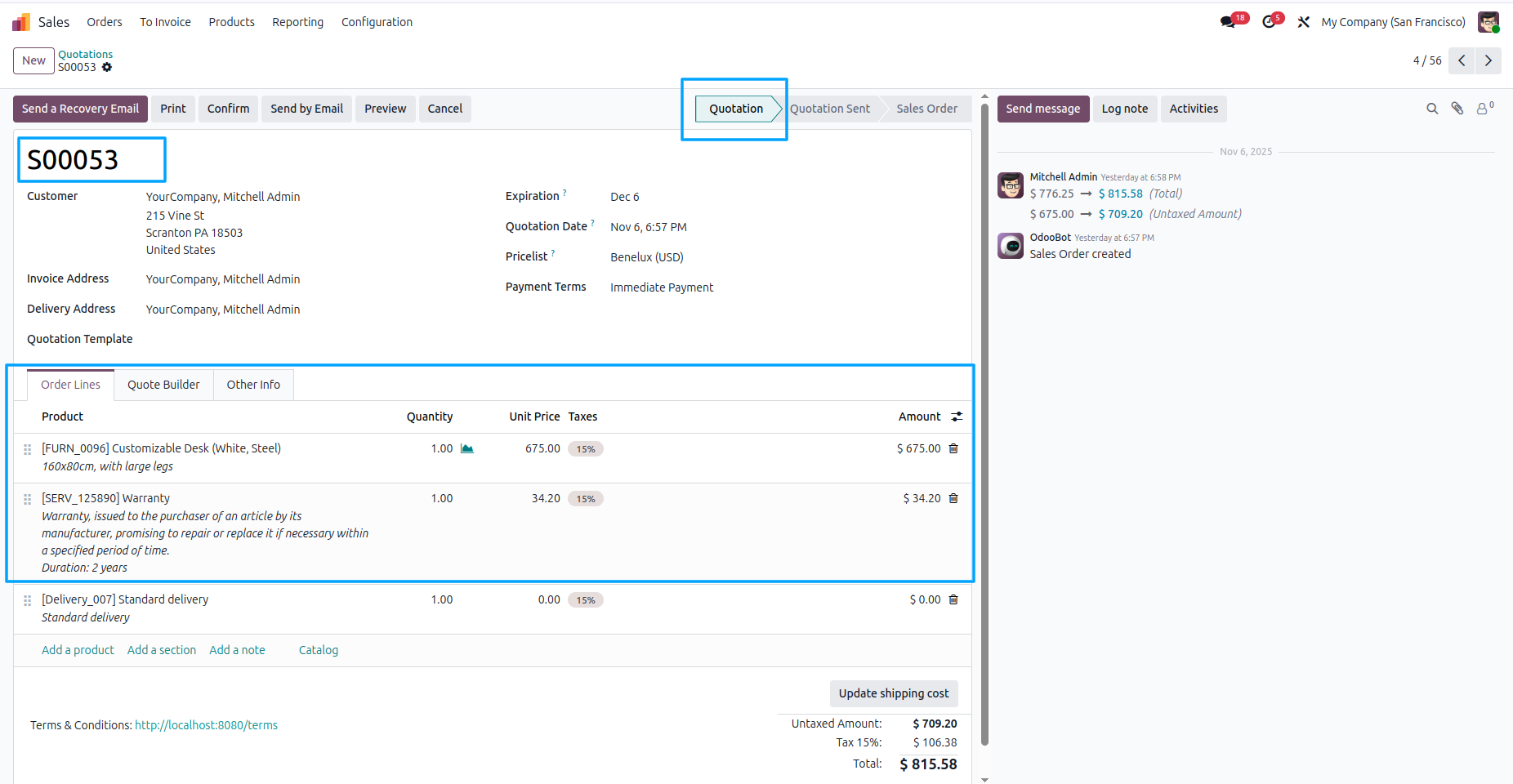Open the Reporting menu

coord(297,22)
